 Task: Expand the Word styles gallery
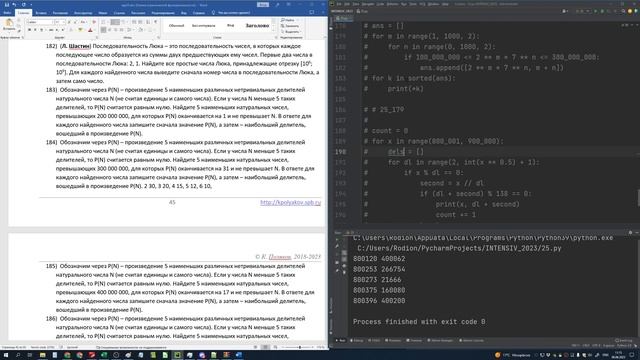(x=273, y=31)
